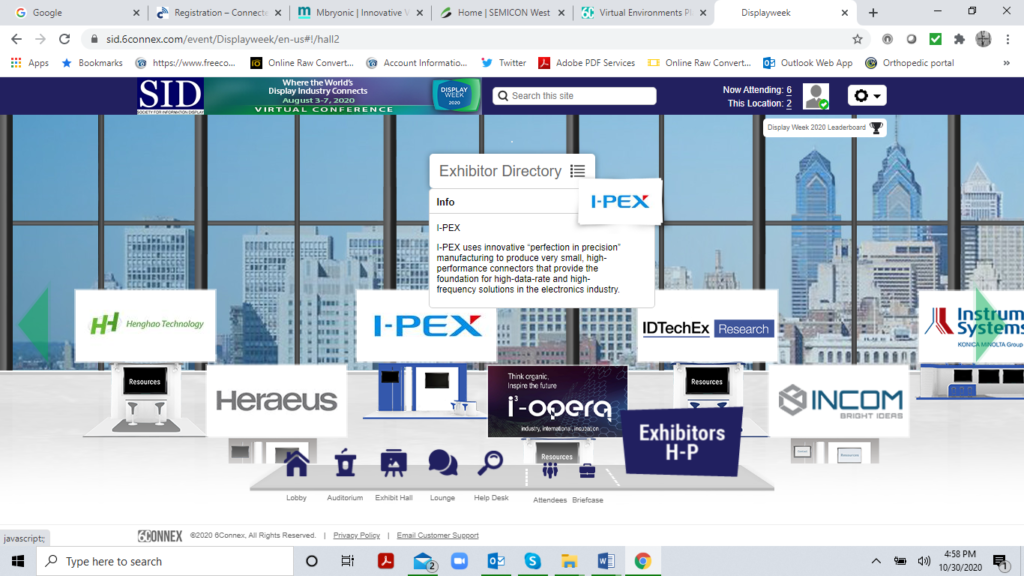Click the browser back button
Image resolution: width=1024 pixels, height=576 pixels.
click(x=16, y=39)
